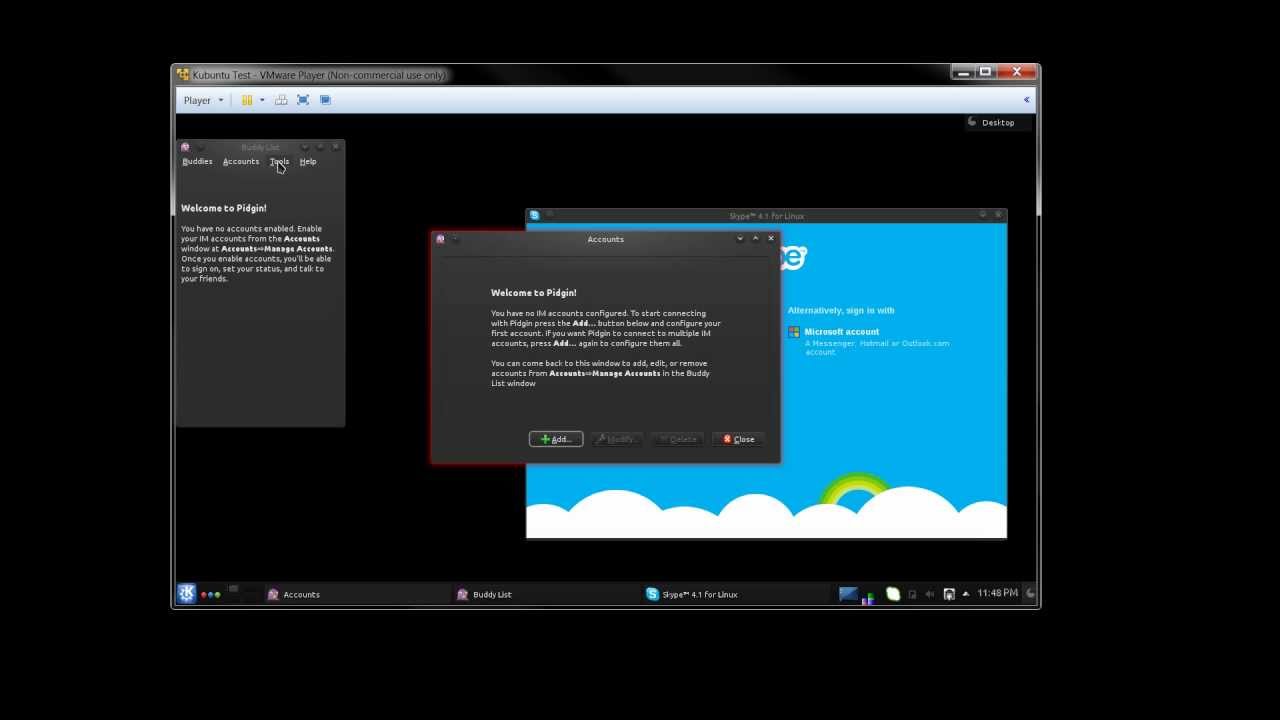
Task: Click the double-chevron icon at VMware toolbar right
Action: (x=1026, y=100)
